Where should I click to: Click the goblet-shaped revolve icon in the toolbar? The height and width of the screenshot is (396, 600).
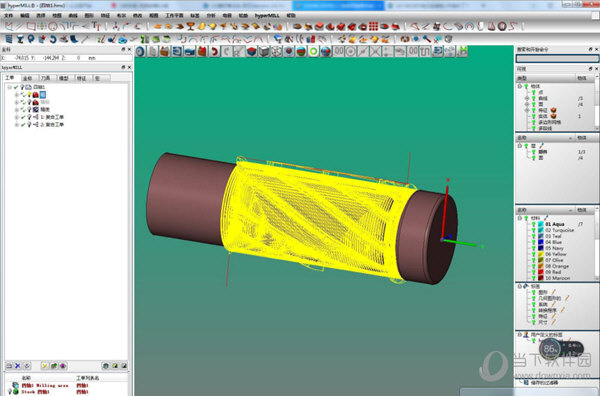(x=190, y=26)
